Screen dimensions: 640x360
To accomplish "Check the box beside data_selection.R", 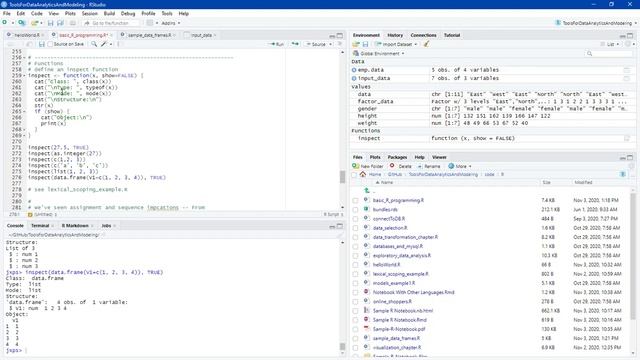I will click(x=355, y=228).
